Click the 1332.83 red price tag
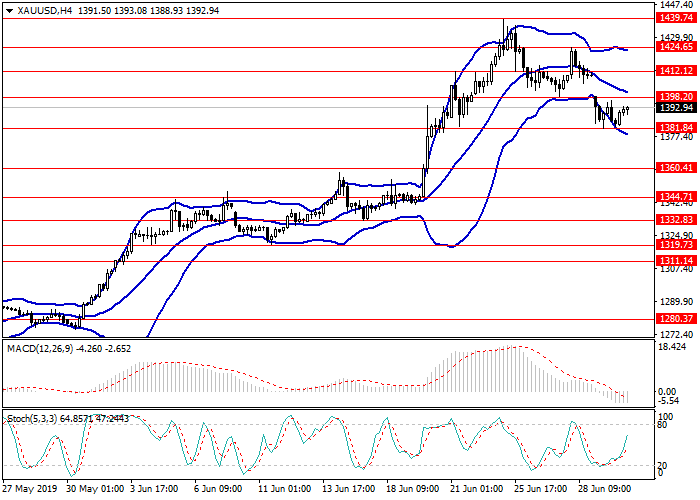This screenshot has height=500, width=700. click(x=674, y=219)
